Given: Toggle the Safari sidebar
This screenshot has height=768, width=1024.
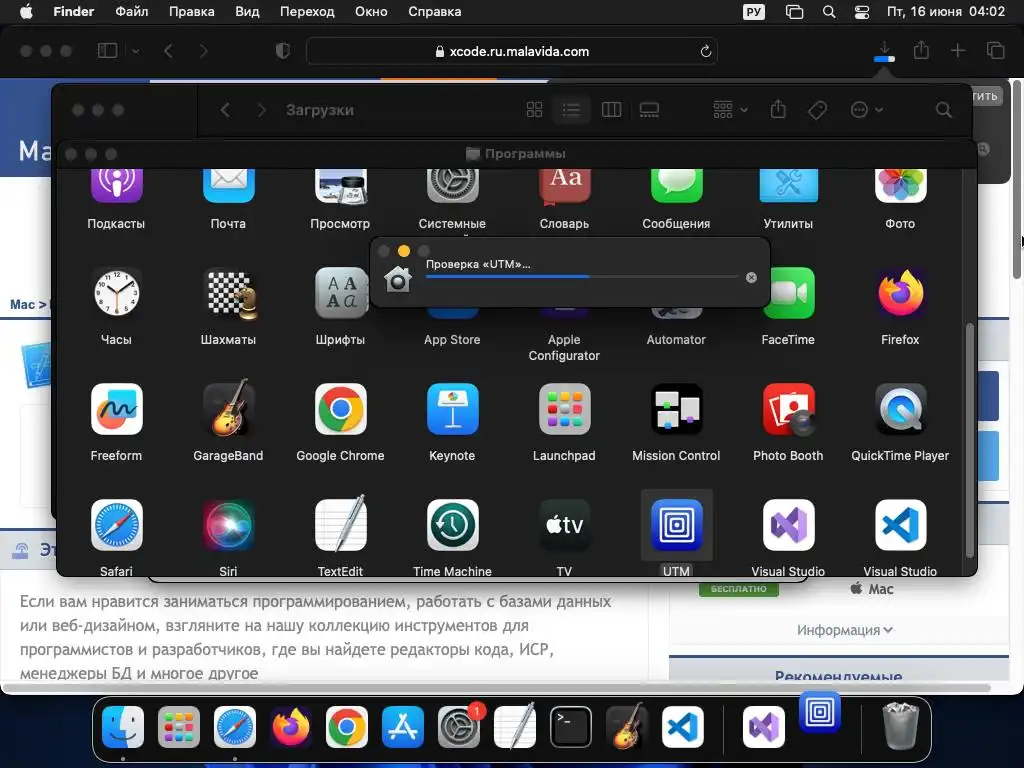Looking at the screenshot, I should (x=107, y=51).
